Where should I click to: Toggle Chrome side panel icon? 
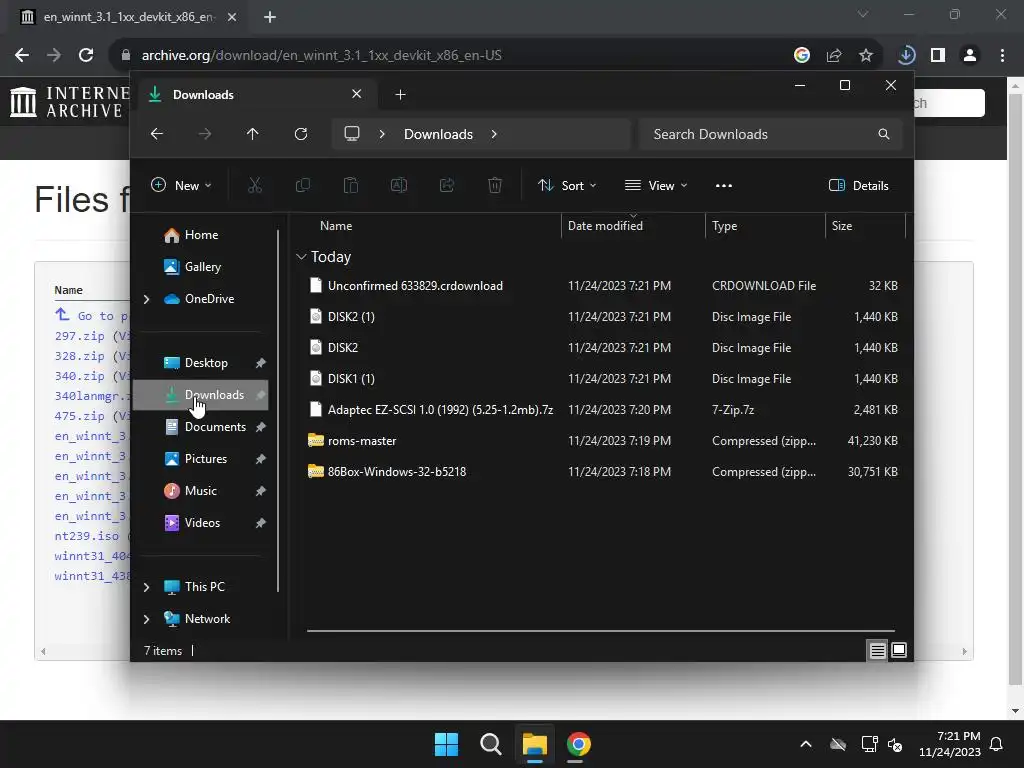point(938,56)
